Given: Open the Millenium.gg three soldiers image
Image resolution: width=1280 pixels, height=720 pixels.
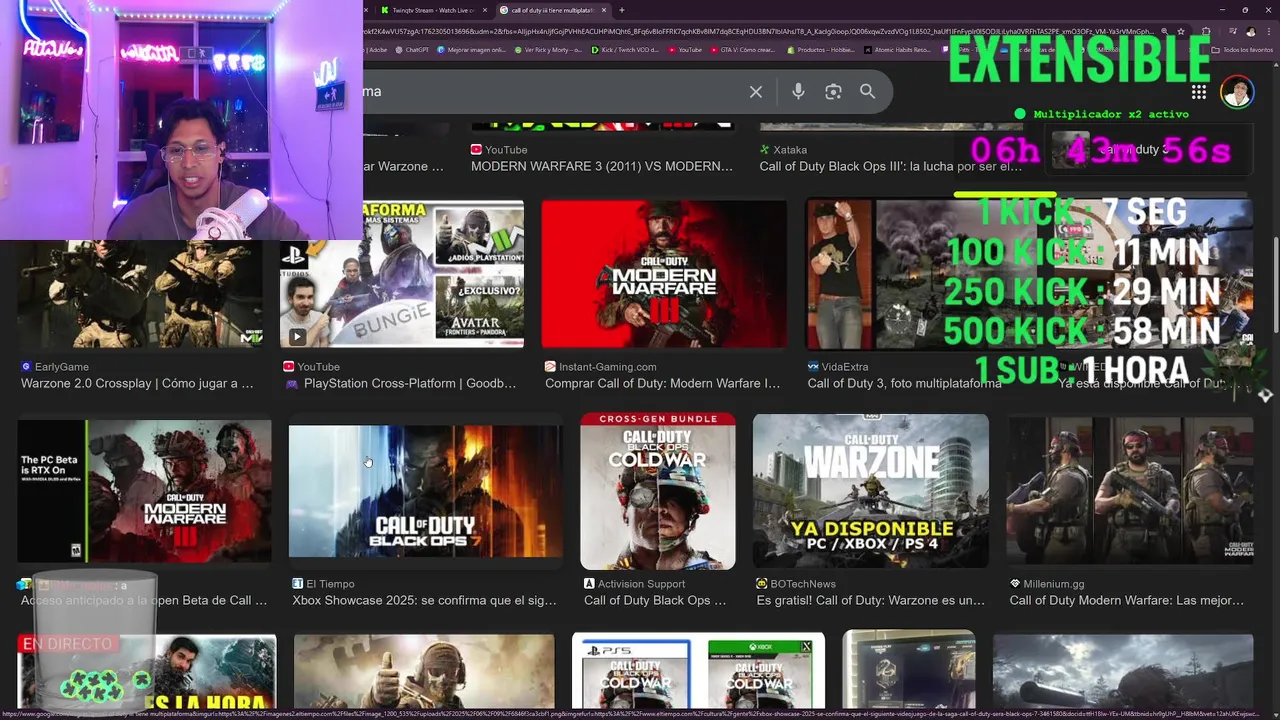Looking at the screenshot, I should pos(1130,491).
